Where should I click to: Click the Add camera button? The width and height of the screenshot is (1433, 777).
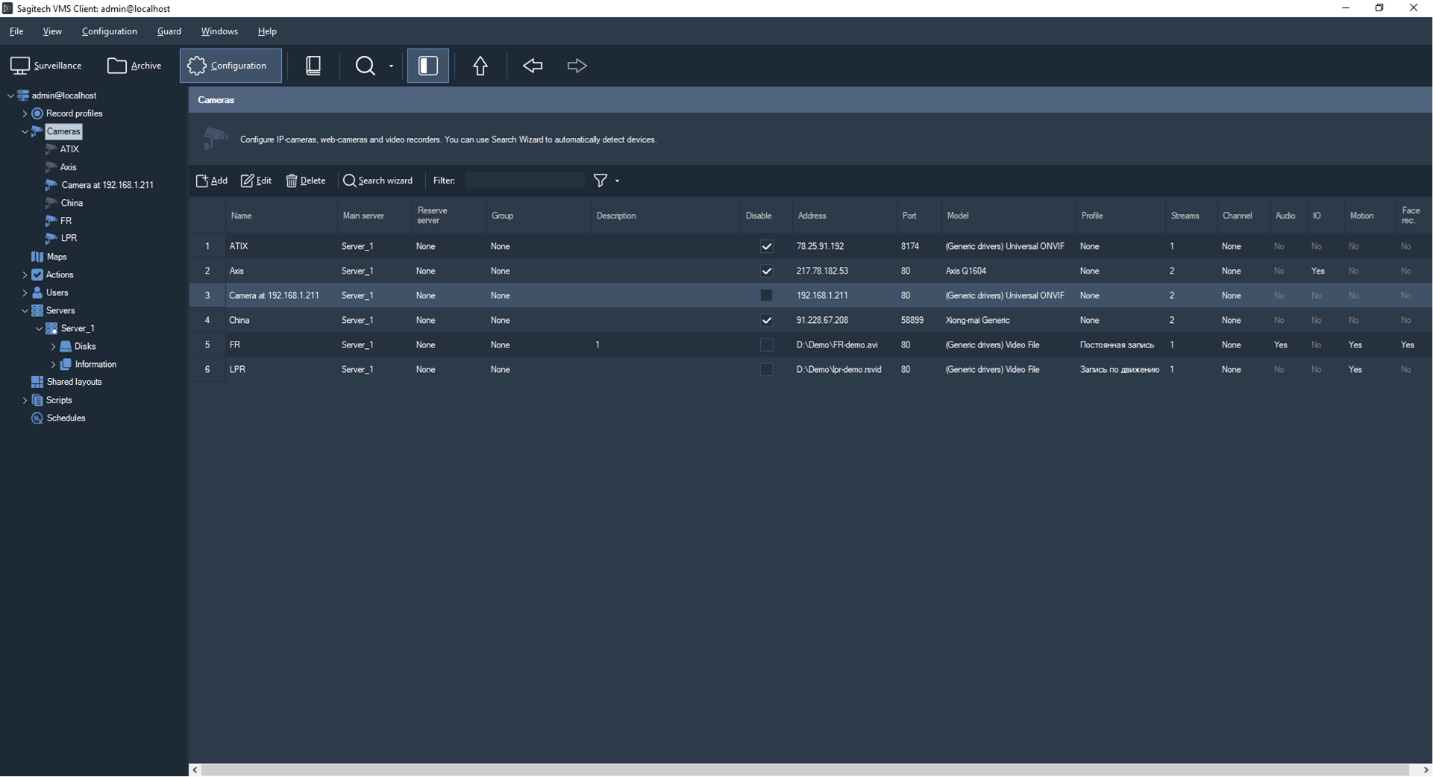[212, 181]
